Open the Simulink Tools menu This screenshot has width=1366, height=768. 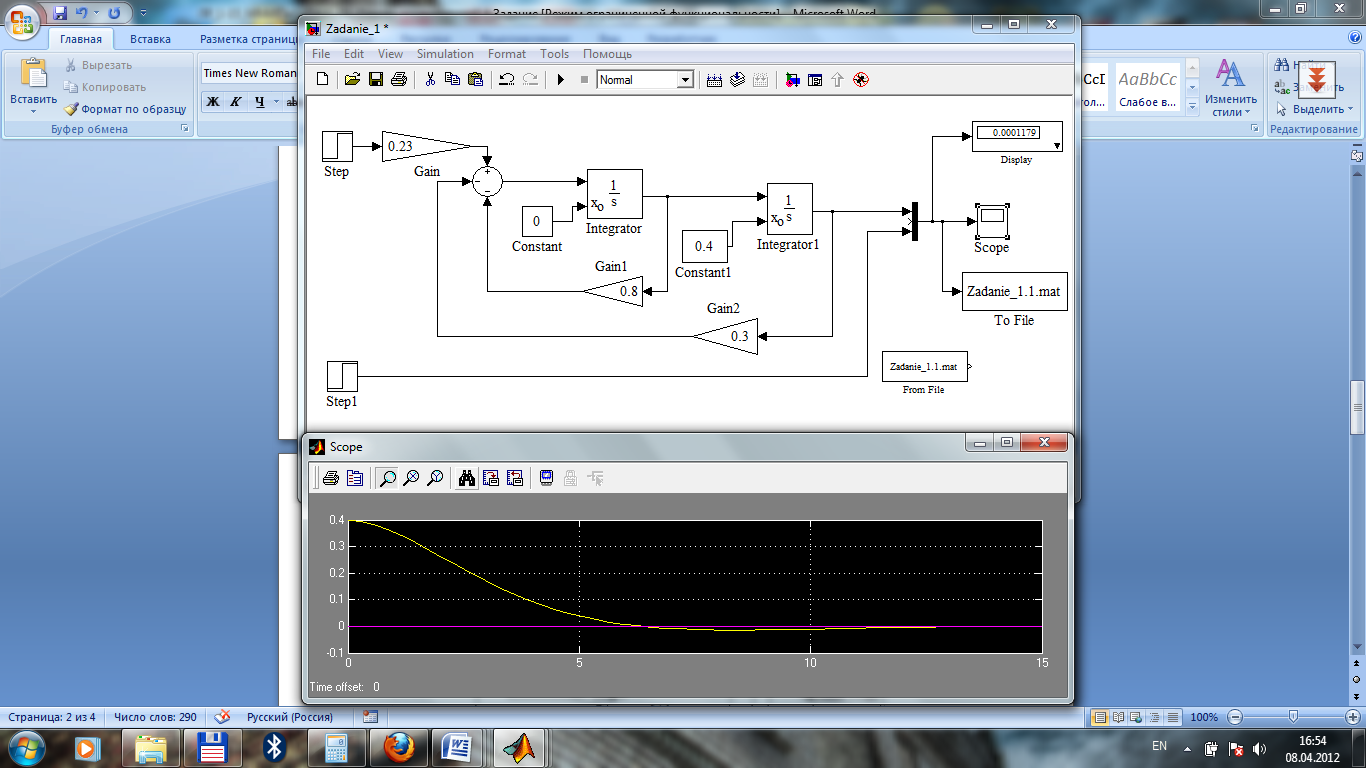pyautogui.click(x=554, y=54)
